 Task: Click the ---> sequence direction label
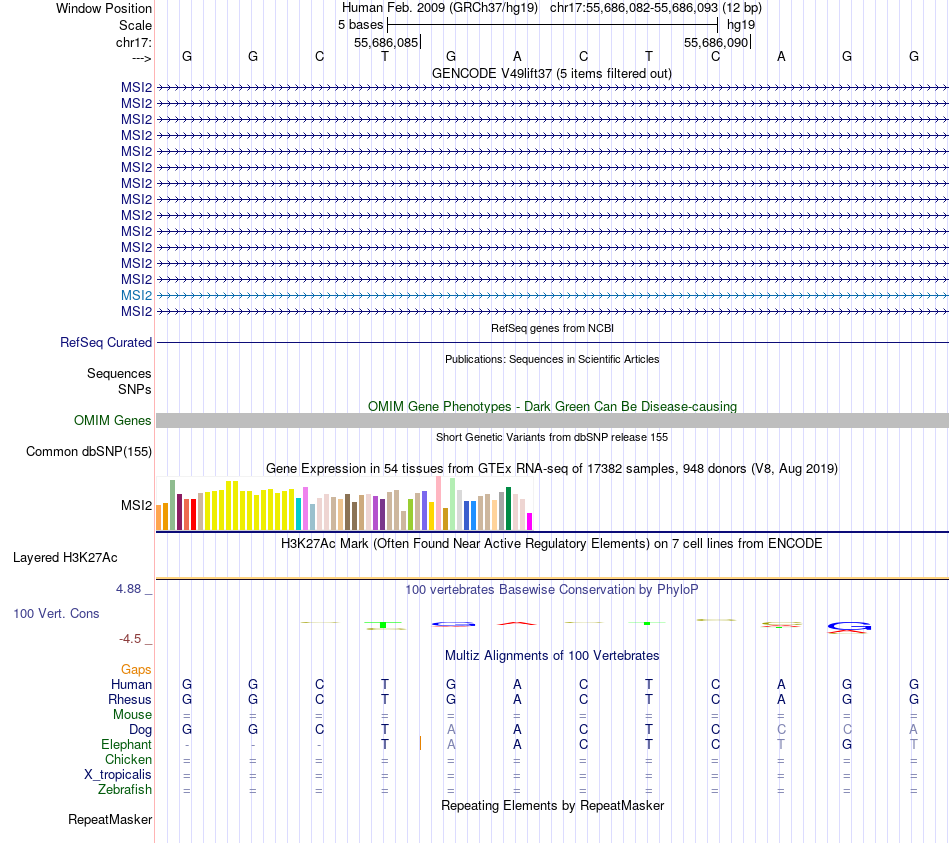(141, 58)
